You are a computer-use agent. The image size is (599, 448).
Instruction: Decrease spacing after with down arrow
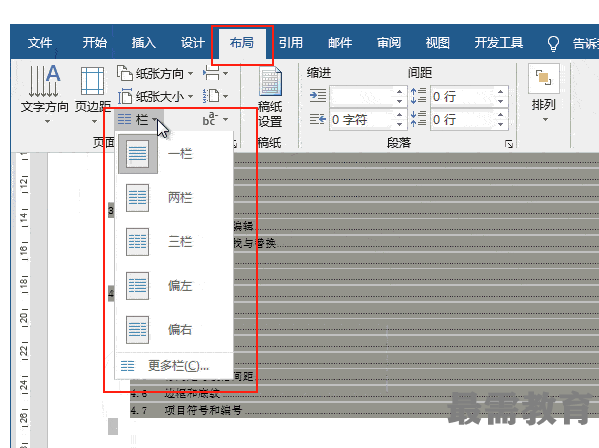[500, 124]
